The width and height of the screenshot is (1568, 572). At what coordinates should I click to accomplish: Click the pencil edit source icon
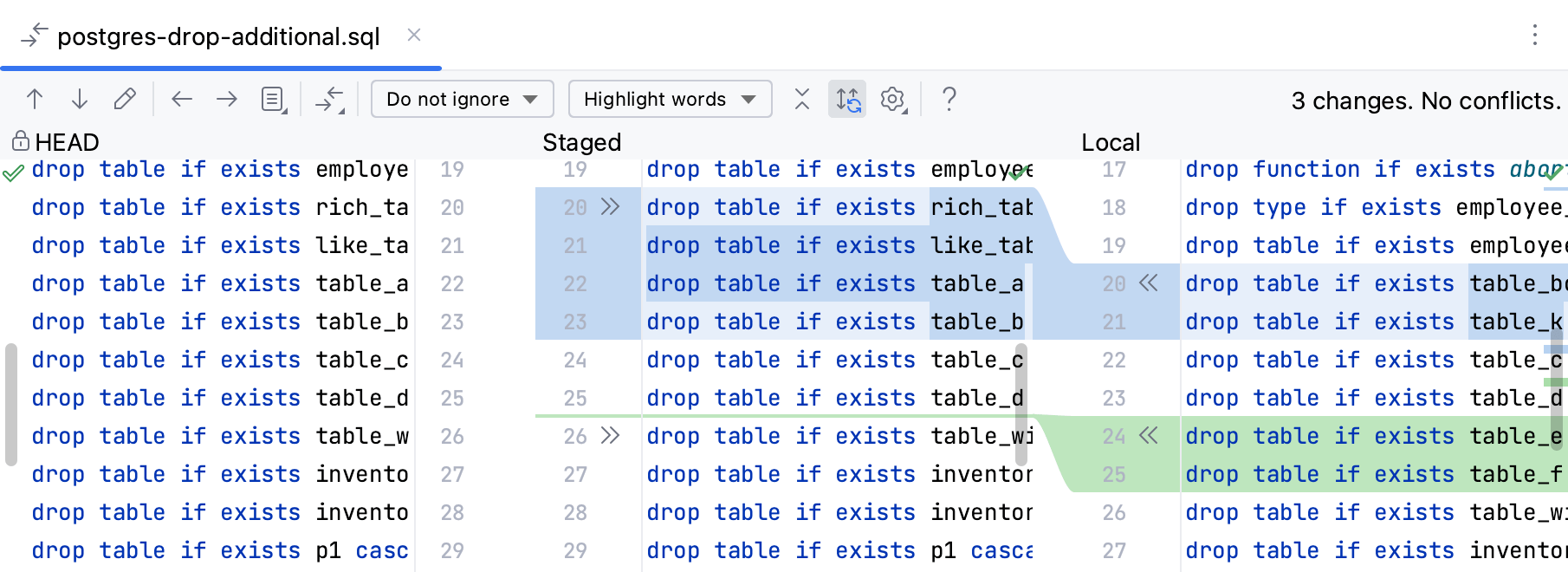[125, 100]
